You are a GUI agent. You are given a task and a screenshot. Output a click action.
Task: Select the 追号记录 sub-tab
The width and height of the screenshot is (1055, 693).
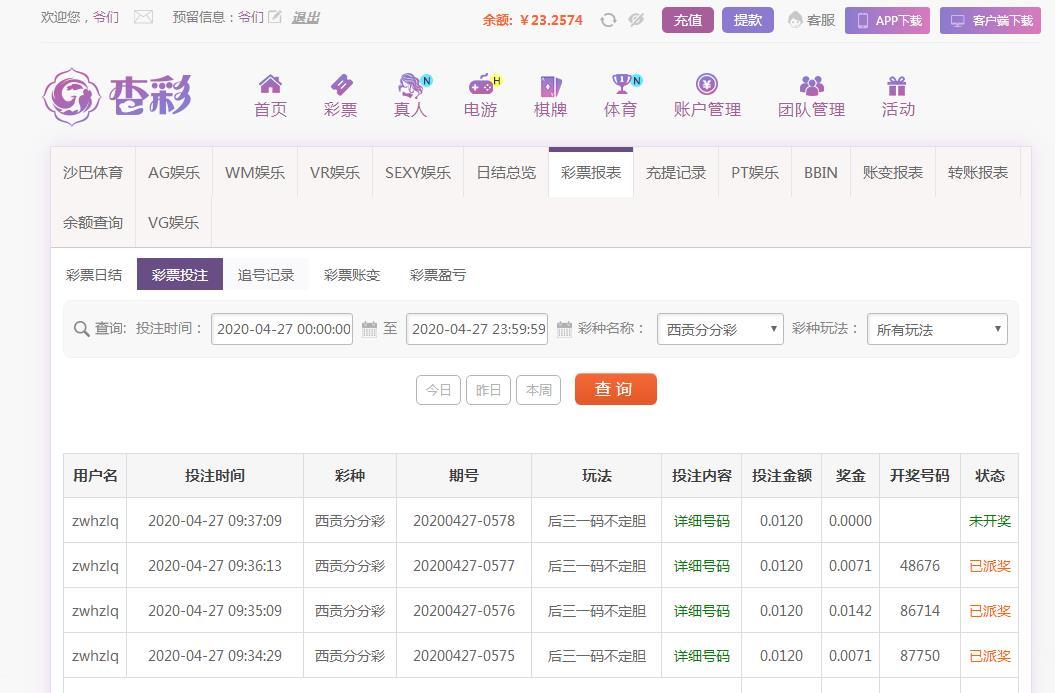(266, 275)
